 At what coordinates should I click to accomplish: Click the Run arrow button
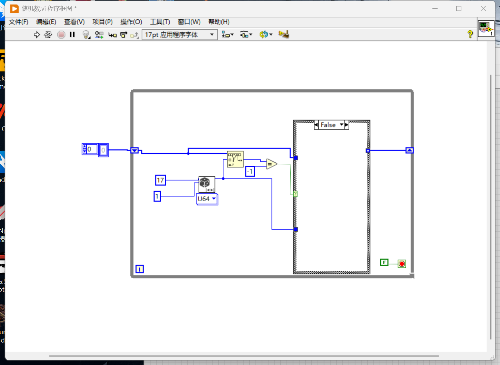(x=37, y=34)
